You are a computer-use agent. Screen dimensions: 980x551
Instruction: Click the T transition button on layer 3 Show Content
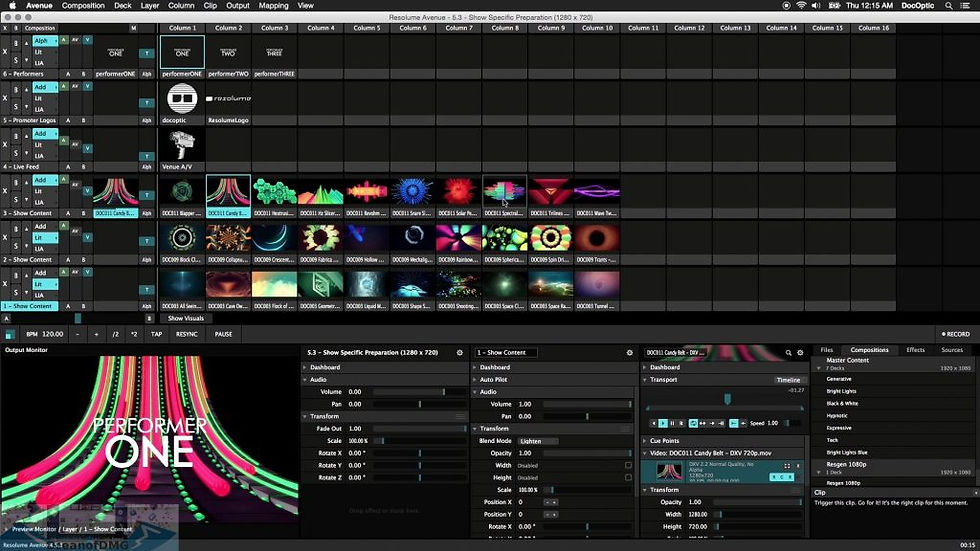point(147,195)
